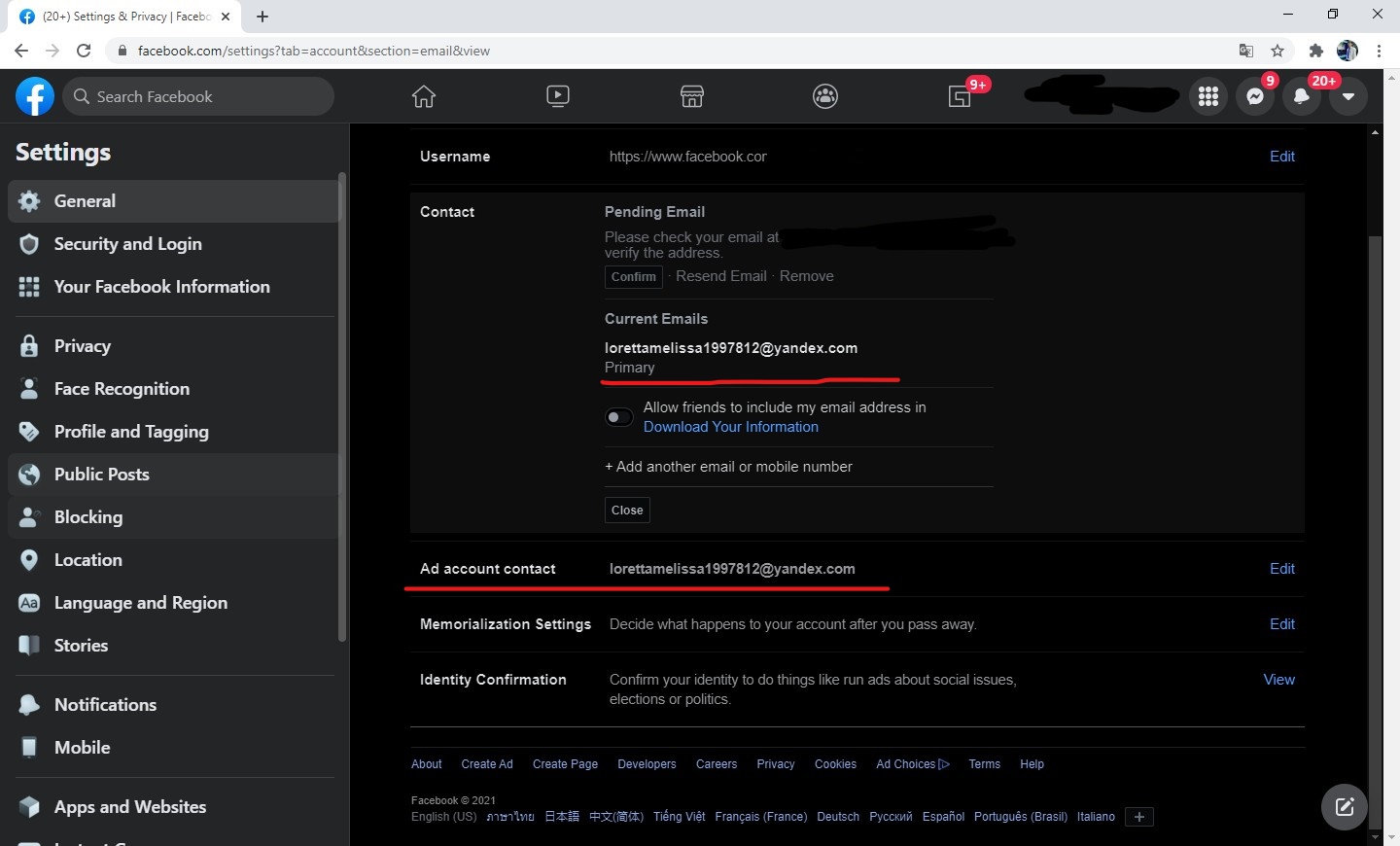The image size is (1400, 846).
Task: Open Download Your Information link
Action: (731, 427)
